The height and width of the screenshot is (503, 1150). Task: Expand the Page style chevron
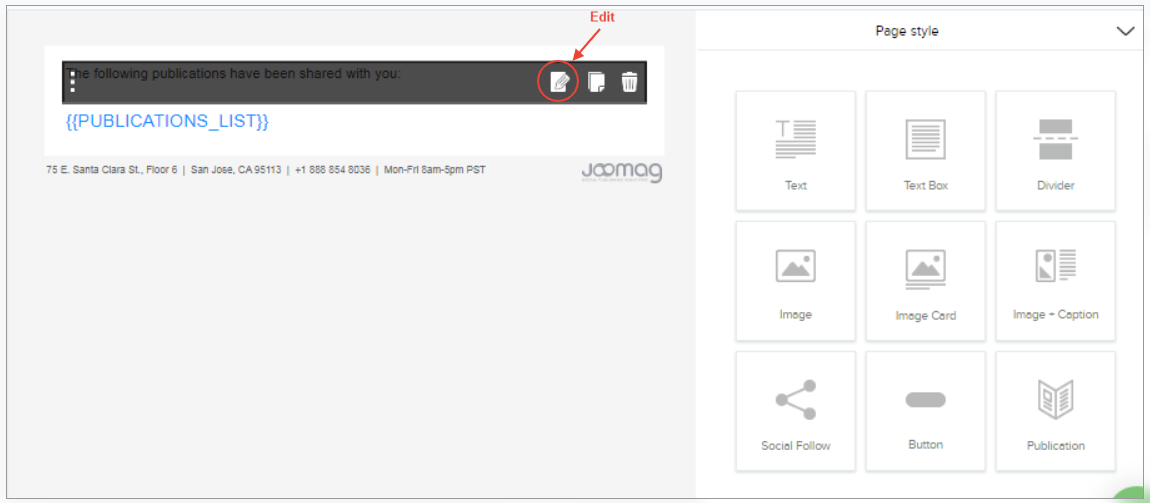(1125, 31)
